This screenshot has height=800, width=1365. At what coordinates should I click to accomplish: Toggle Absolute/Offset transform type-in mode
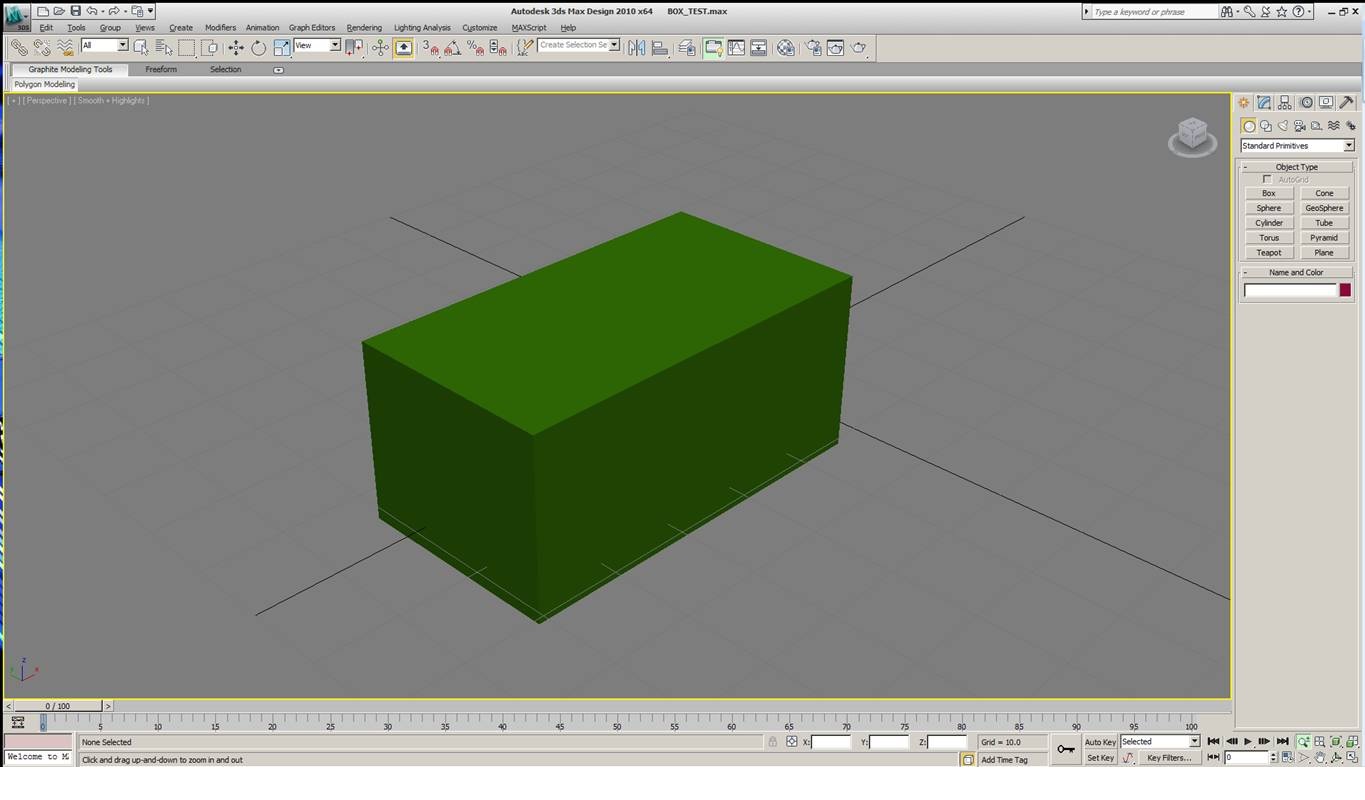click(791, 742)
